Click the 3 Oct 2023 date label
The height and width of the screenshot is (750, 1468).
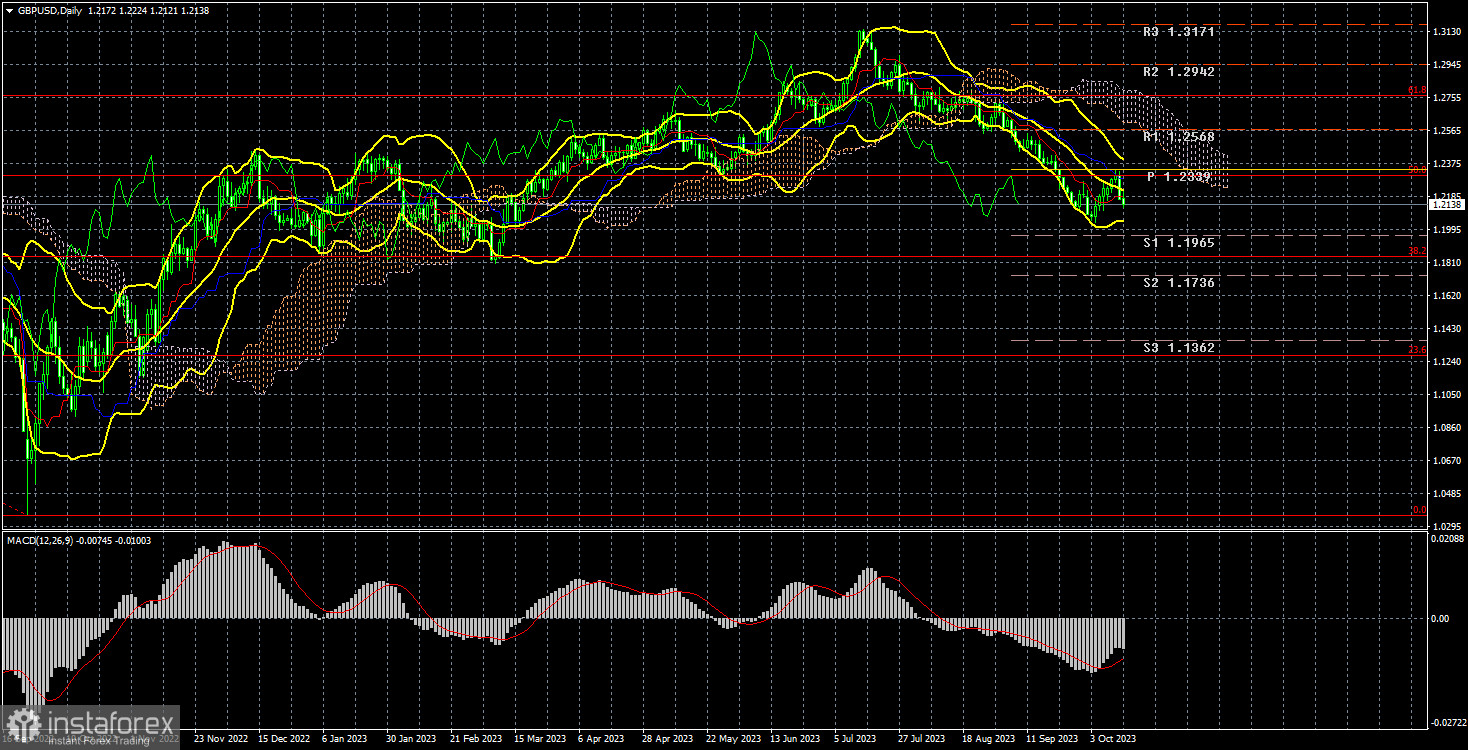click(x=1114, y=739)
